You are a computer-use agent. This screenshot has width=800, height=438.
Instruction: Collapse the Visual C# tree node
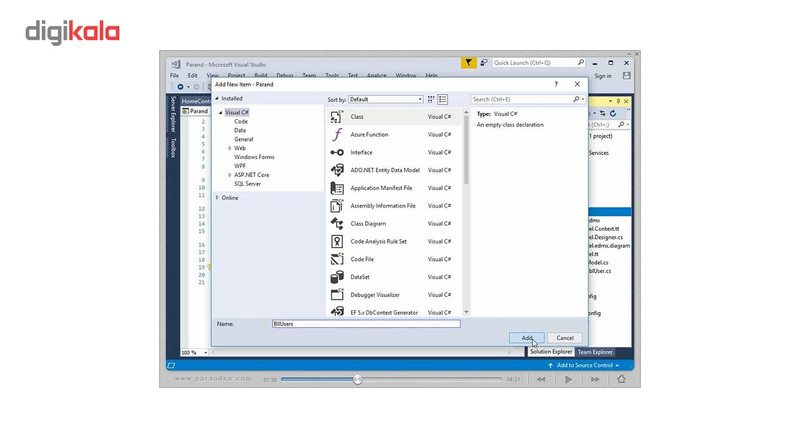[x=221, y=112]
